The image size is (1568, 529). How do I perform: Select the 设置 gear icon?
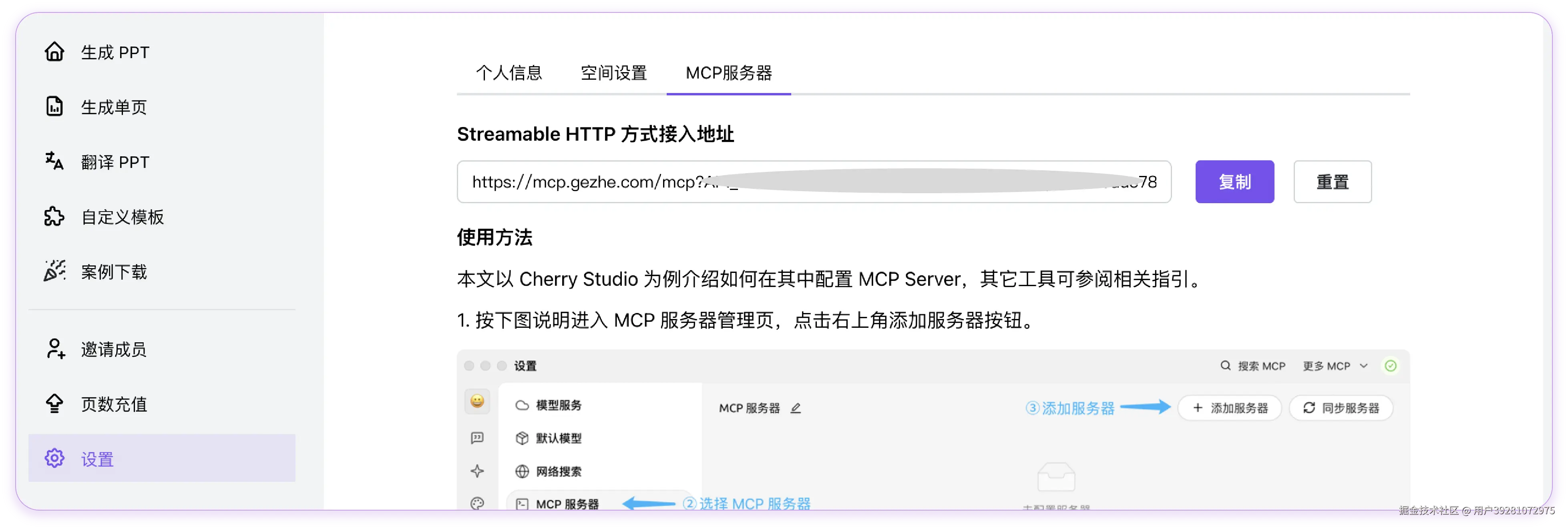click(54, 459)
